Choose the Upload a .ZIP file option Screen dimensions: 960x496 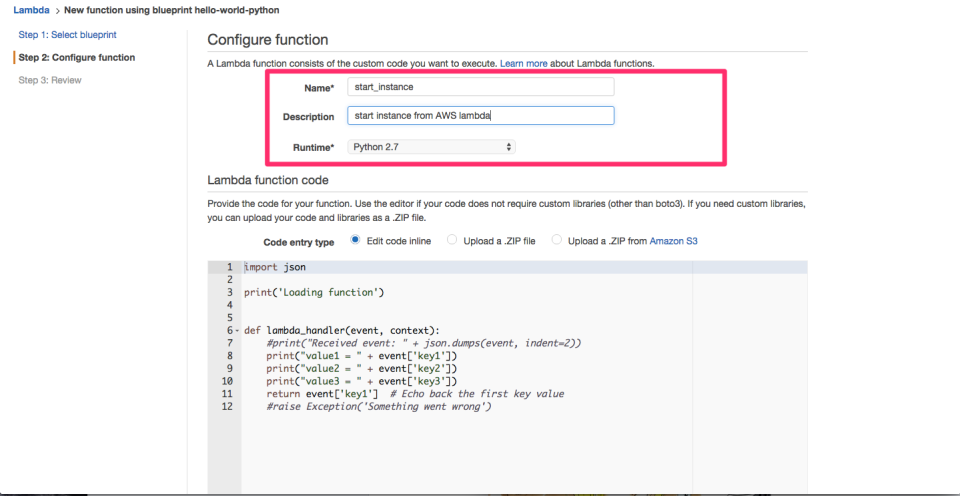tap(452, 240)
